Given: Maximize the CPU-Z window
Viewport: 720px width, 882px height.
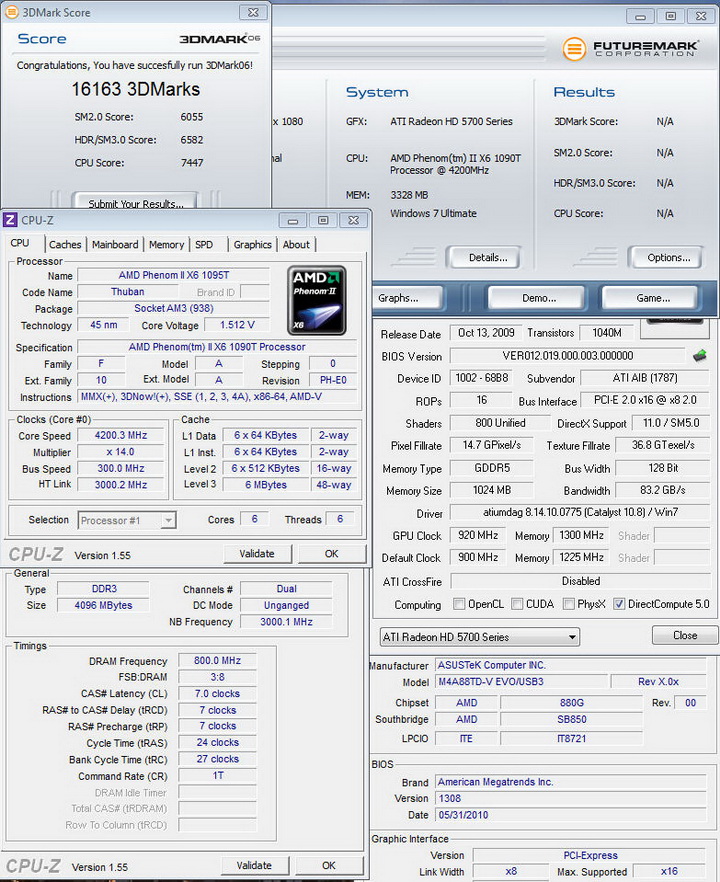Looking at the screenshot, I should click(323, 220).
